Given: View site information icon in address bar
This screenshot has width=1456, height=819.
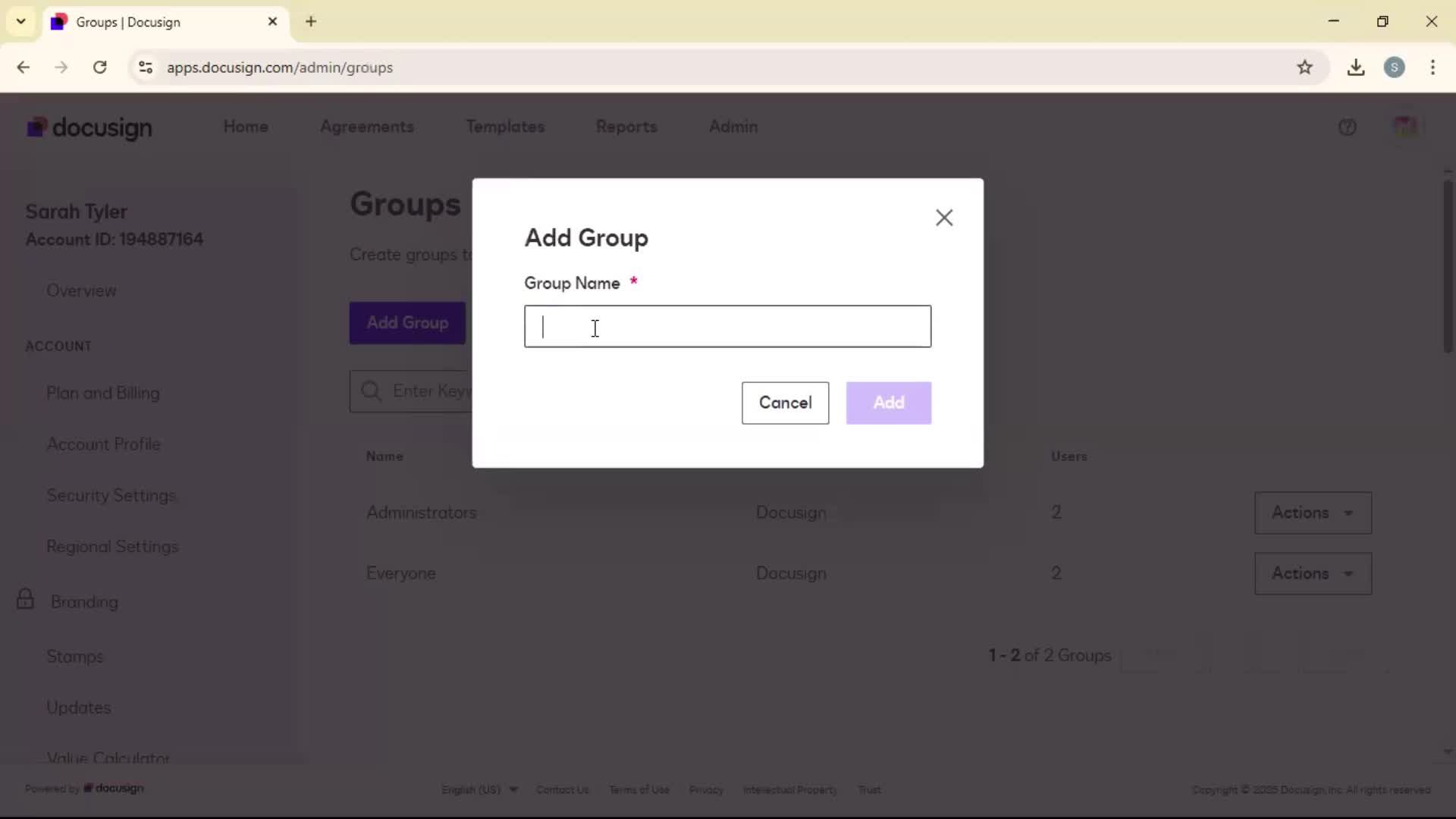Looking at the screenshot, I should 146,67.
